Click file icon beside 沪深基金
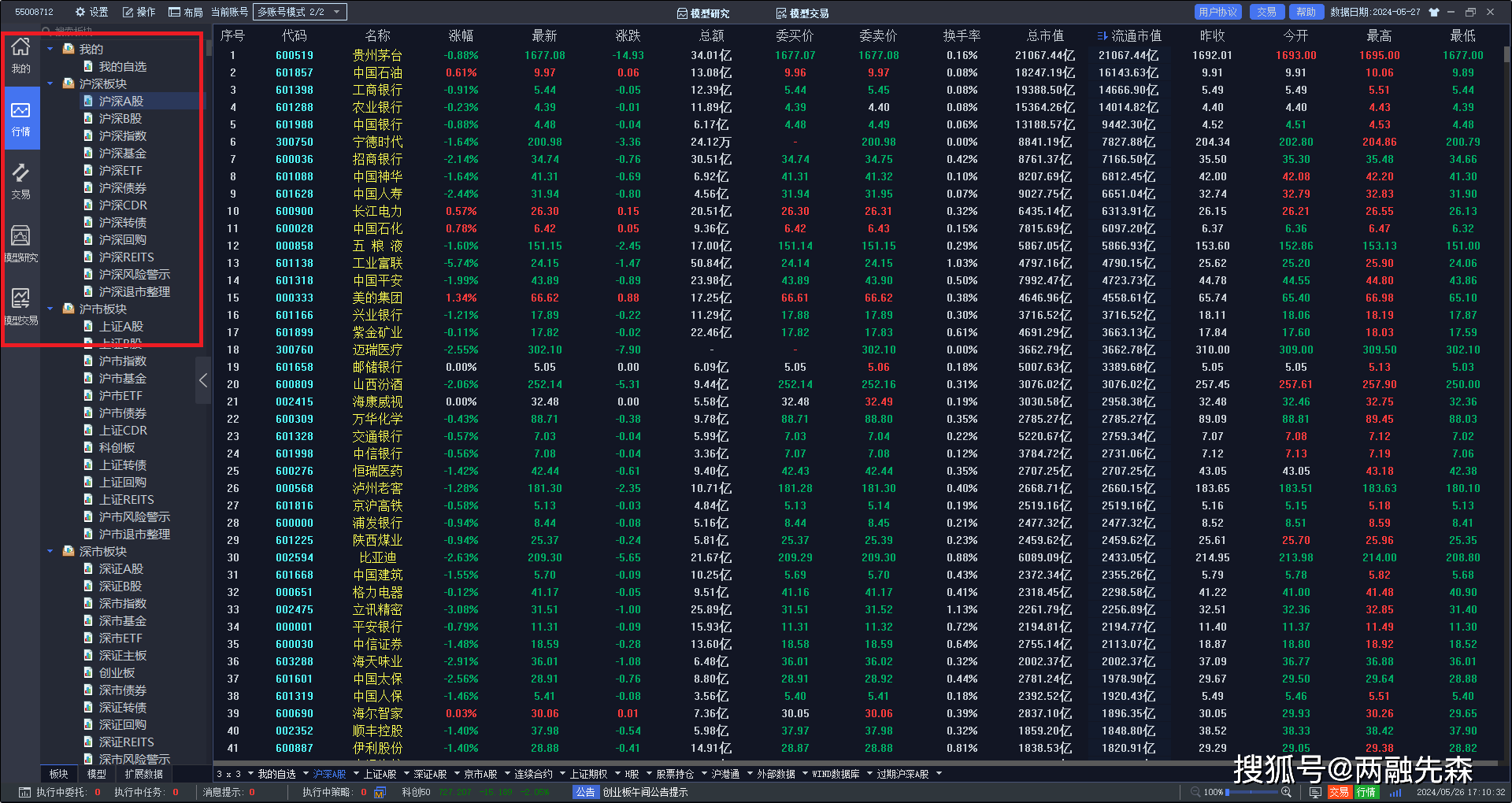This screenshot has width=1512, height=803. [x=88, y=153]
